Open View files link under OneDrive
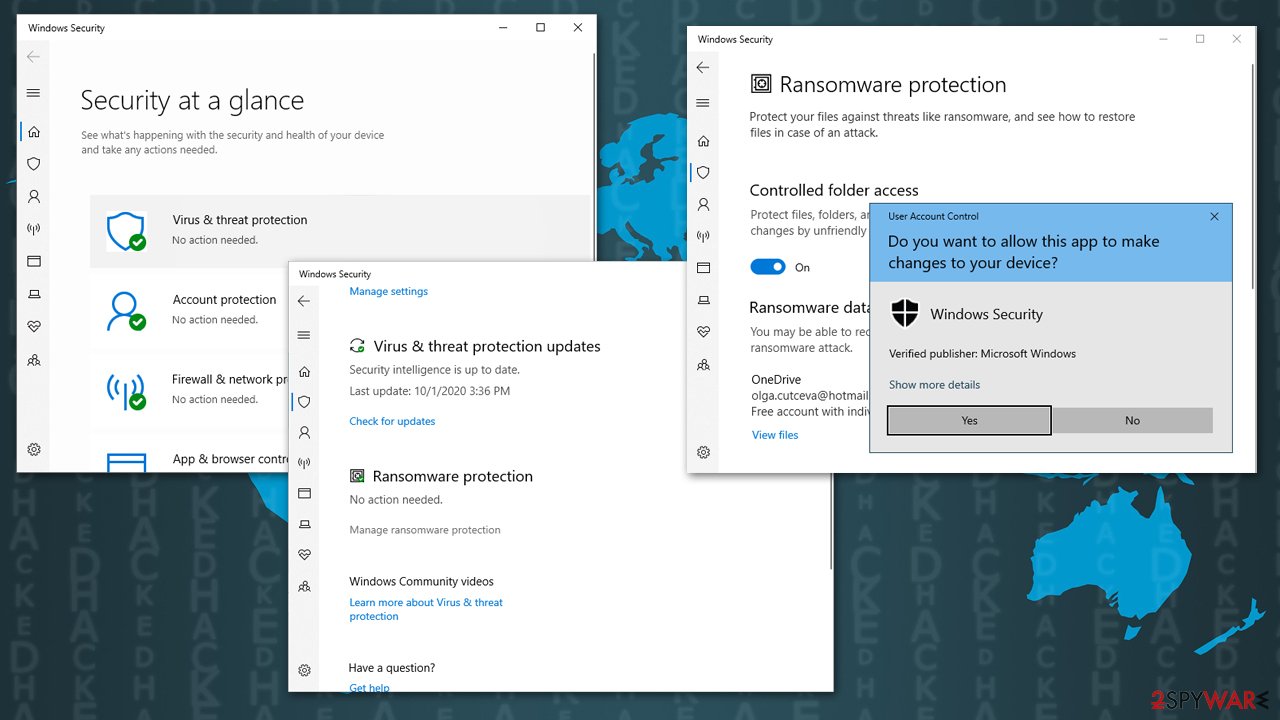This screenshot has height=720, width=1280. click(775, 435)
